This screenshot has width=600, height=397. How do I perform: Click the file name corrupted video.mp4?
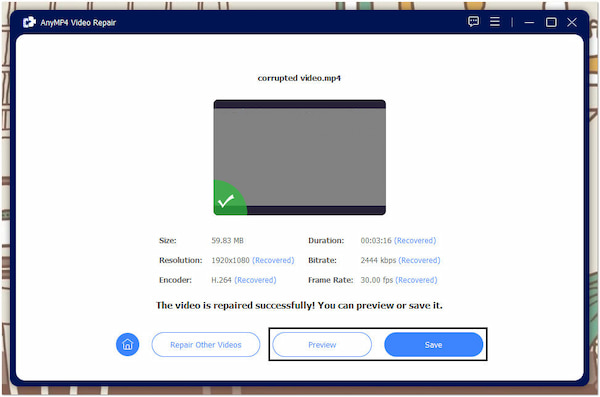[x=299, y=78]
